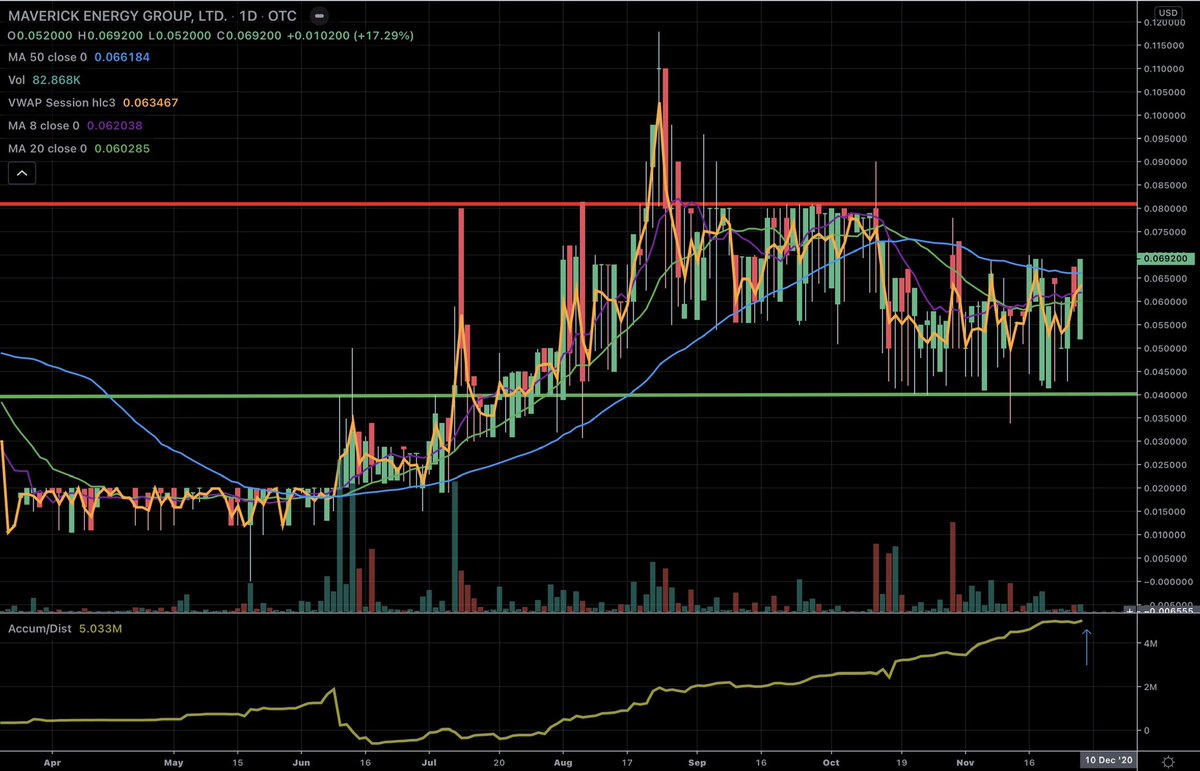This screenshot has width=1200, height=771.
Task: Click the 0.062038 MA 8 value
Action: [117, 125]
